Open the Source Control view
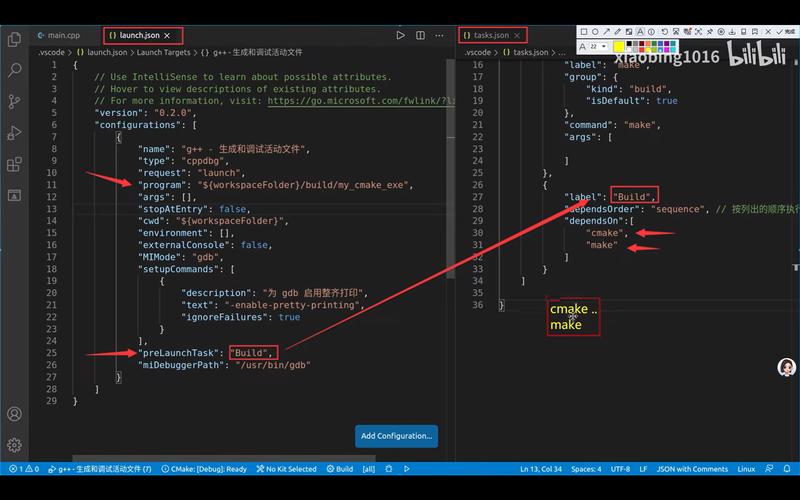Image resolution: width=800 pixels, height=500 pixels. 14,102
